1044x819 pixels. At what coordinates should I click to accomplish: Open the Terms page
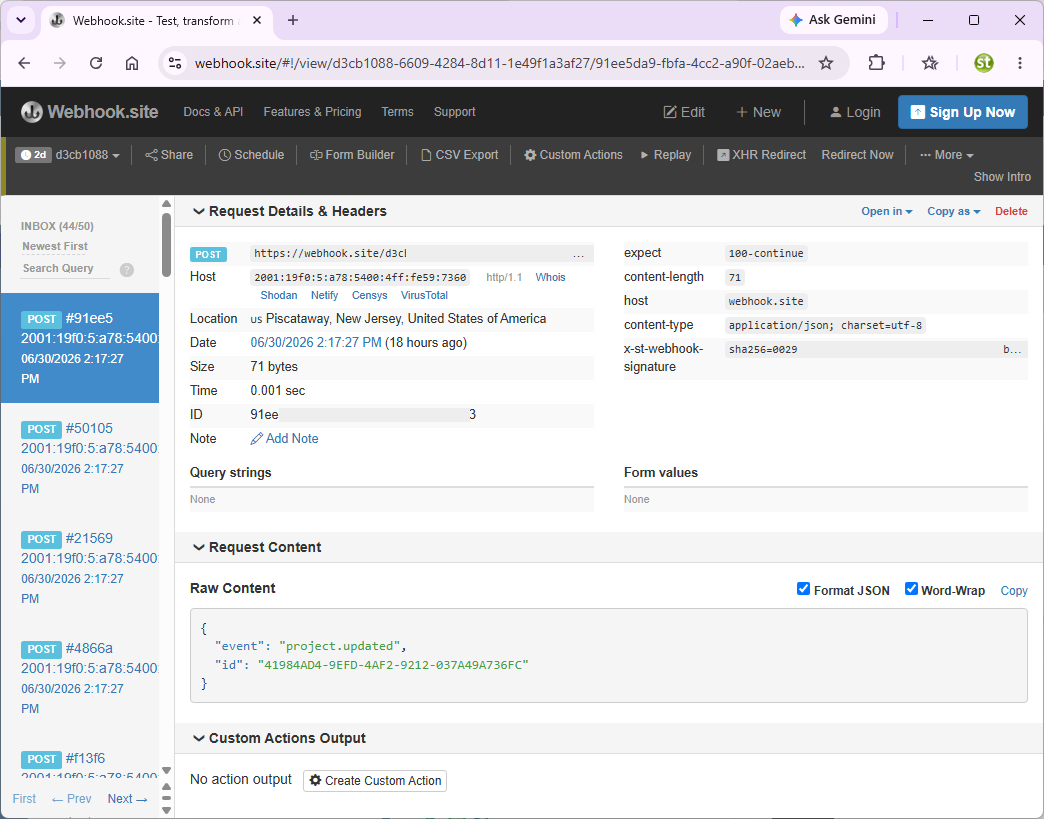click(x=397, y=112)
